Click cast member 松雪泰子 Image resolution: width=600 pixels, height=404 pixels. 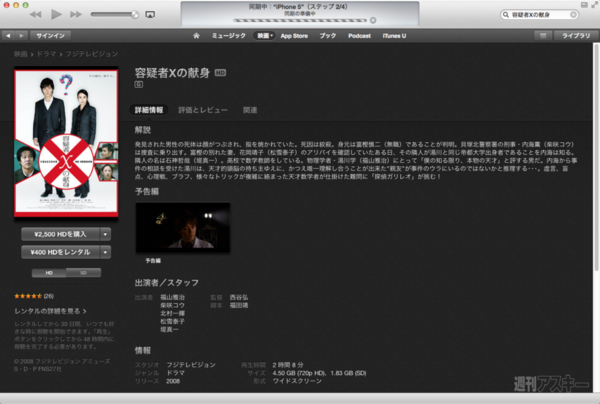[x=172, y=321]
